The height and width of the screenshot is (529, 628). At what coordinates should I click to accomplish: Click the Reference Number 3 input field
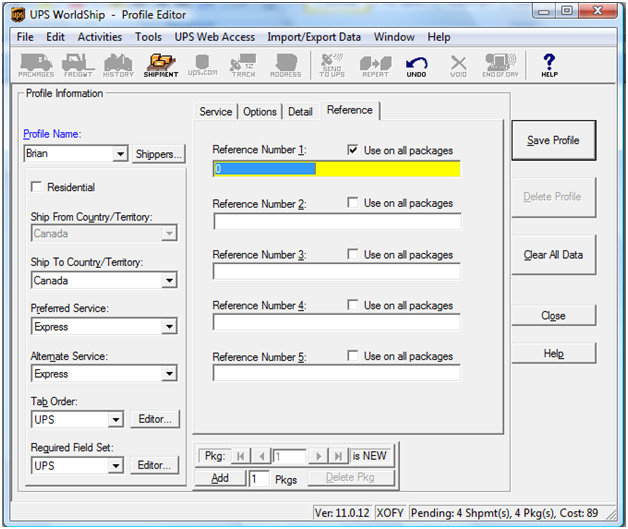(x=337, y=272)
